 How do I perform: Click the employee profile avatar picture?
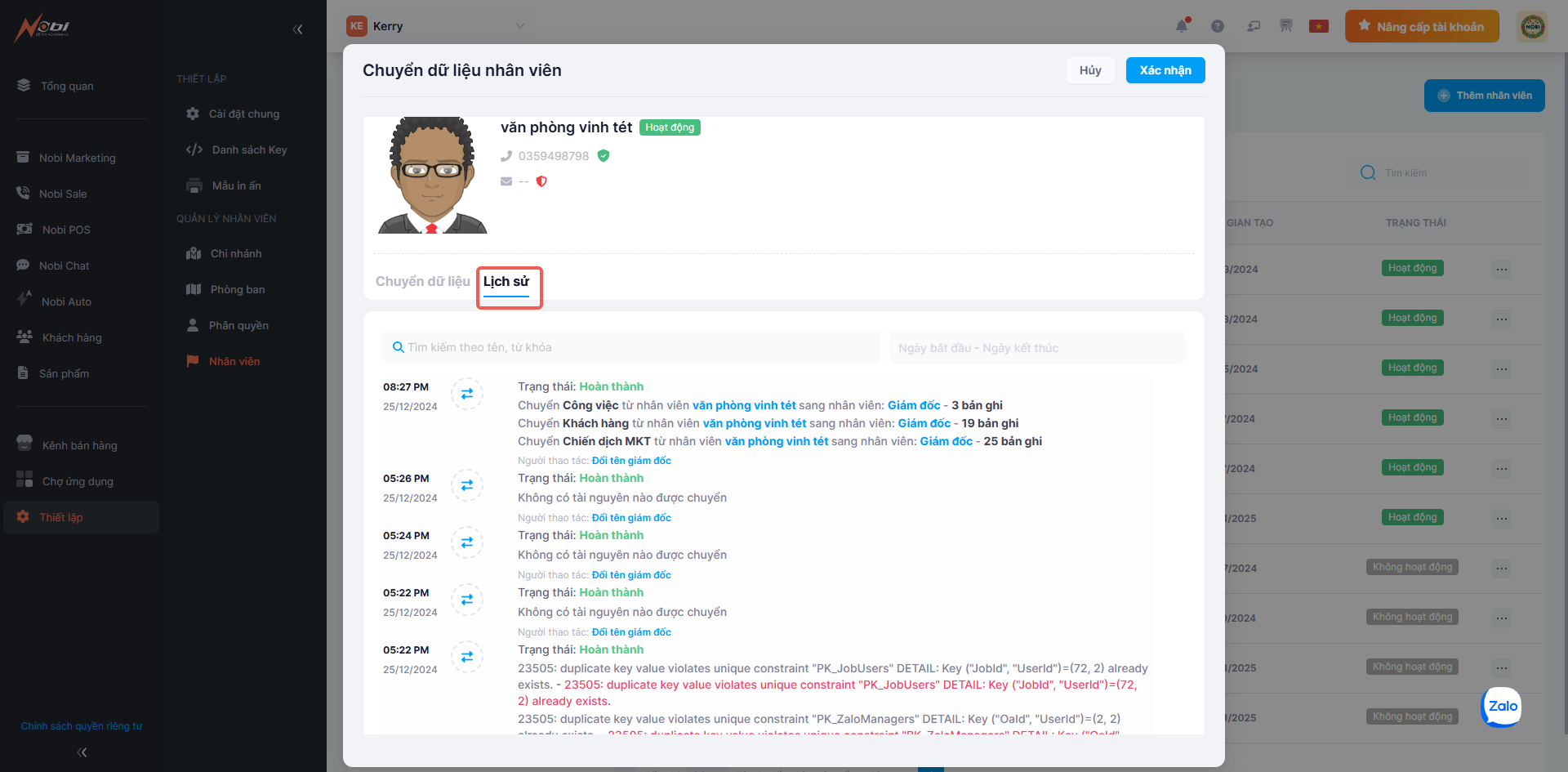[x=432, y=176]
